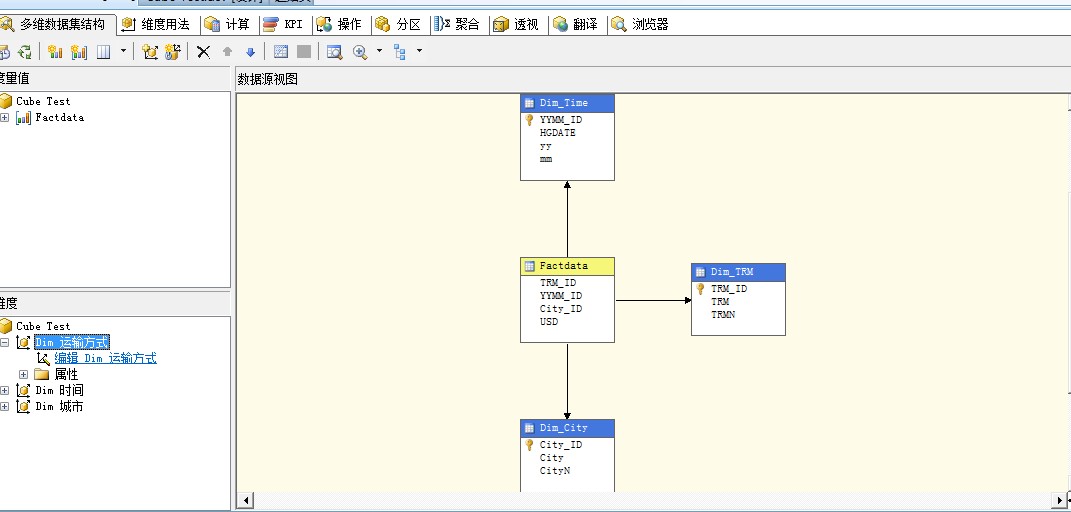This screenshot has height=512, width=1071.
Task: Click TRMN column in Dim_TRM table
Action: tap(723, 315)
